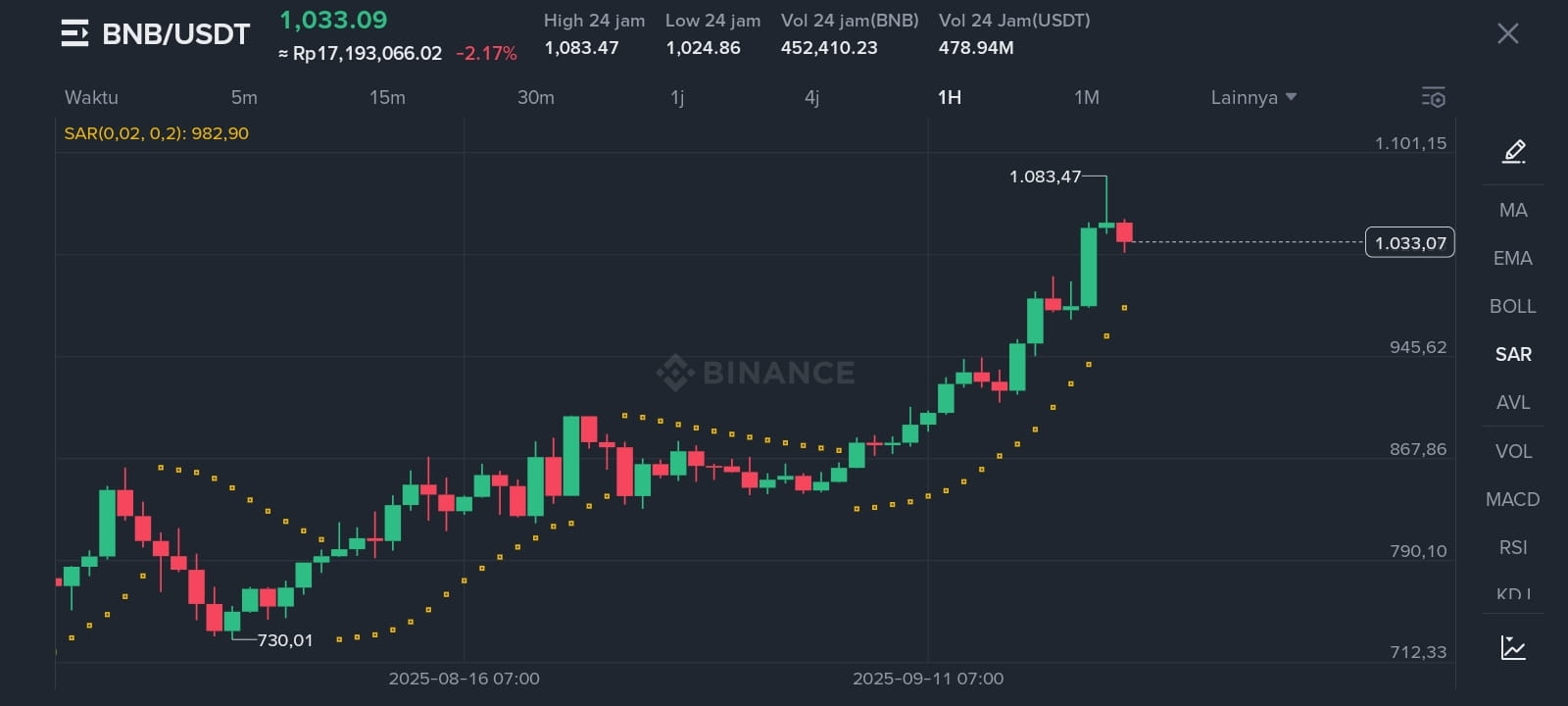Image resolution: width=1568 pixels, height=706 pixels.
Task: Switch to the 4j timeframe
Action: click(811, 97)
